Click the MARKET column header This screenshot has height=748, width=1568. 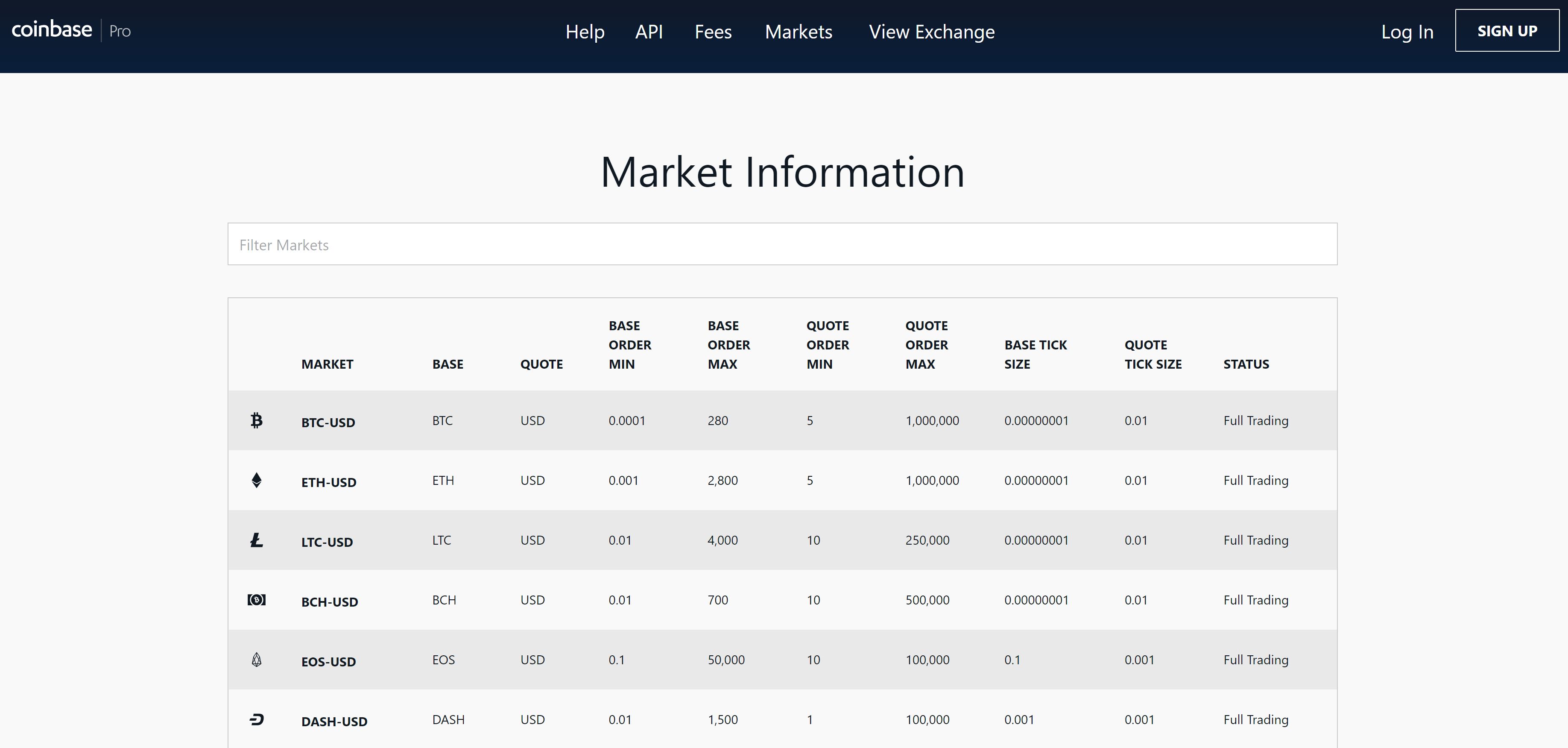click(327, 364)
